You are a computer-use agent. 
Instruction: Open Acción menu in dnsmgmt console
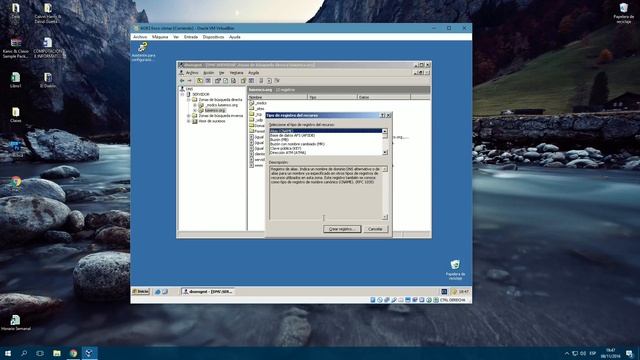[209, 73]
